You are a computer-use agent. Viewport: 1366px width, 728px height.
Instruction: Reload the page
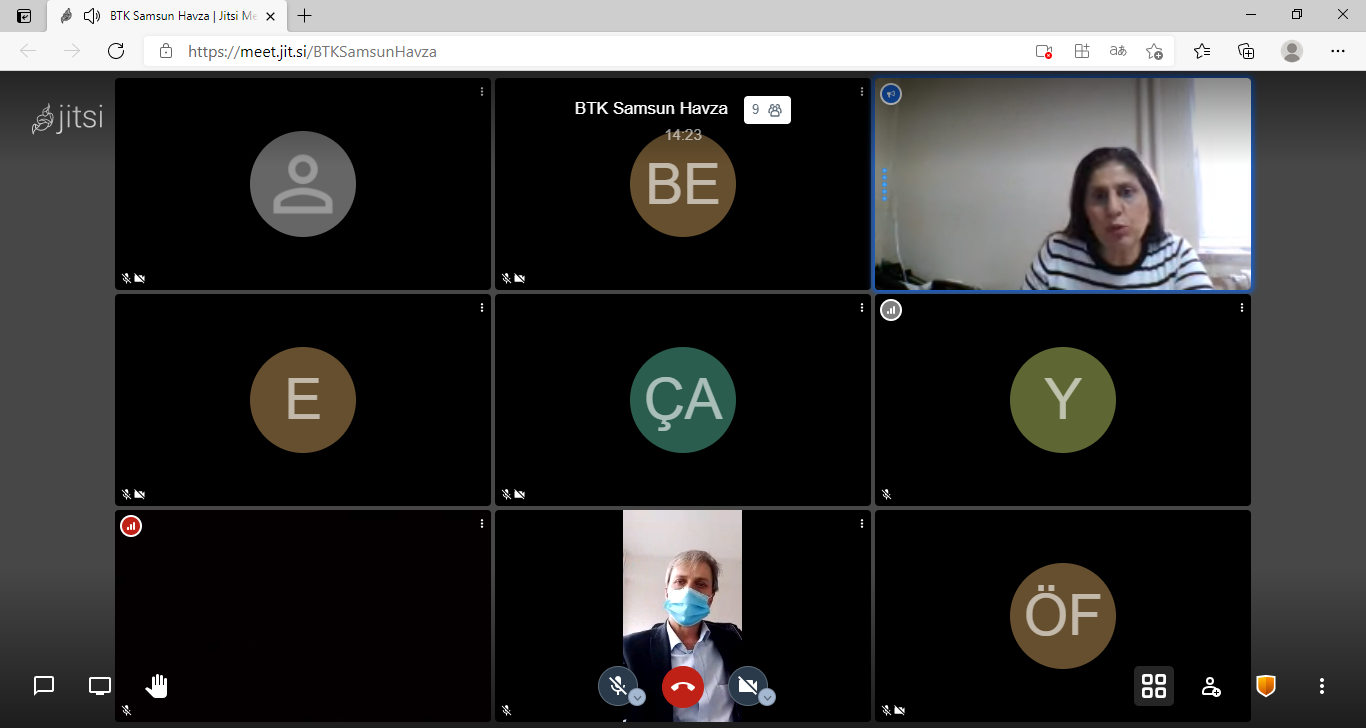[116, 51]
